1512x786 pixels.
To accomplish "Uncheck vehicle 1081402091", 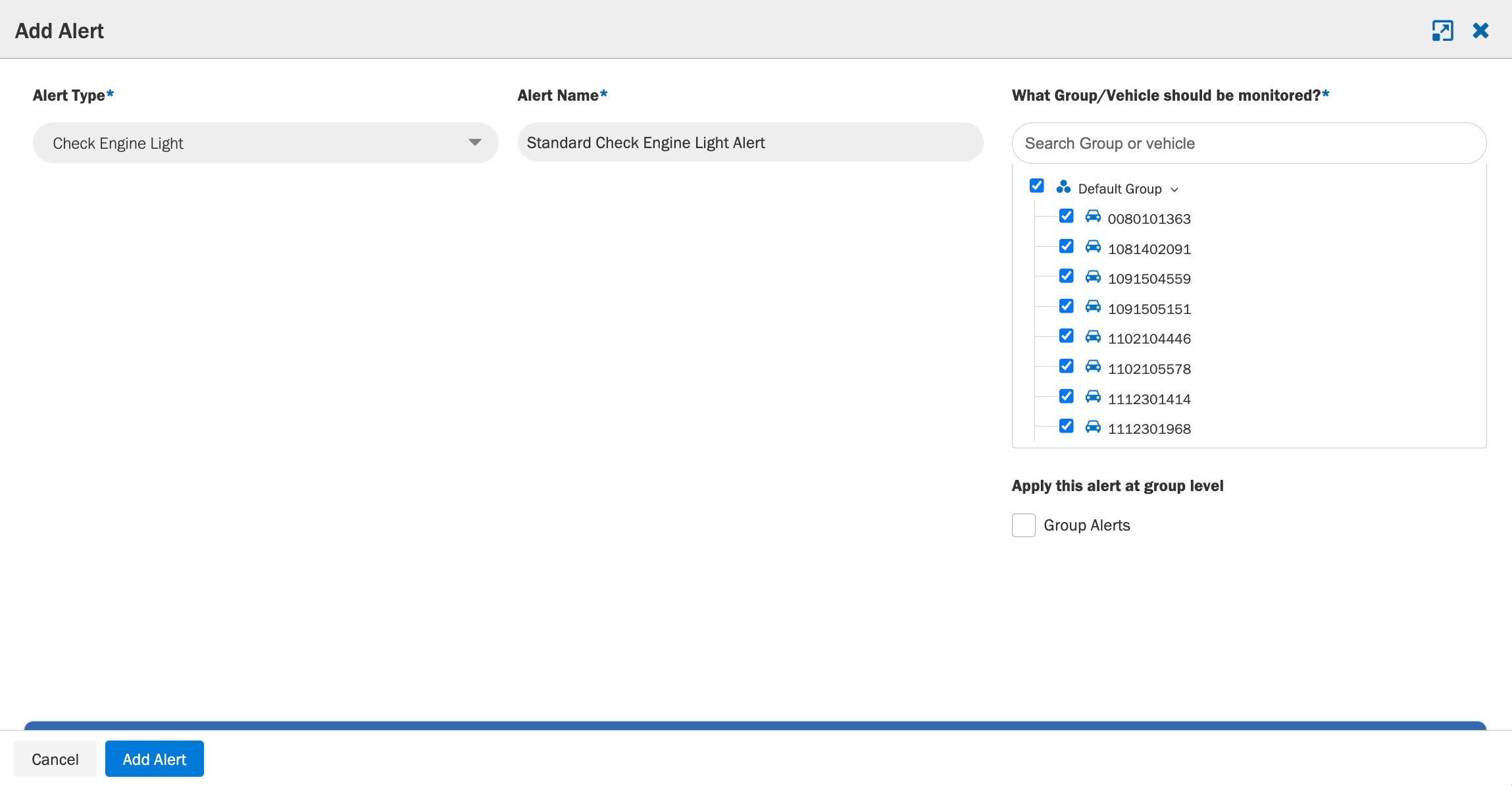I will click(x=1067, y=246).
